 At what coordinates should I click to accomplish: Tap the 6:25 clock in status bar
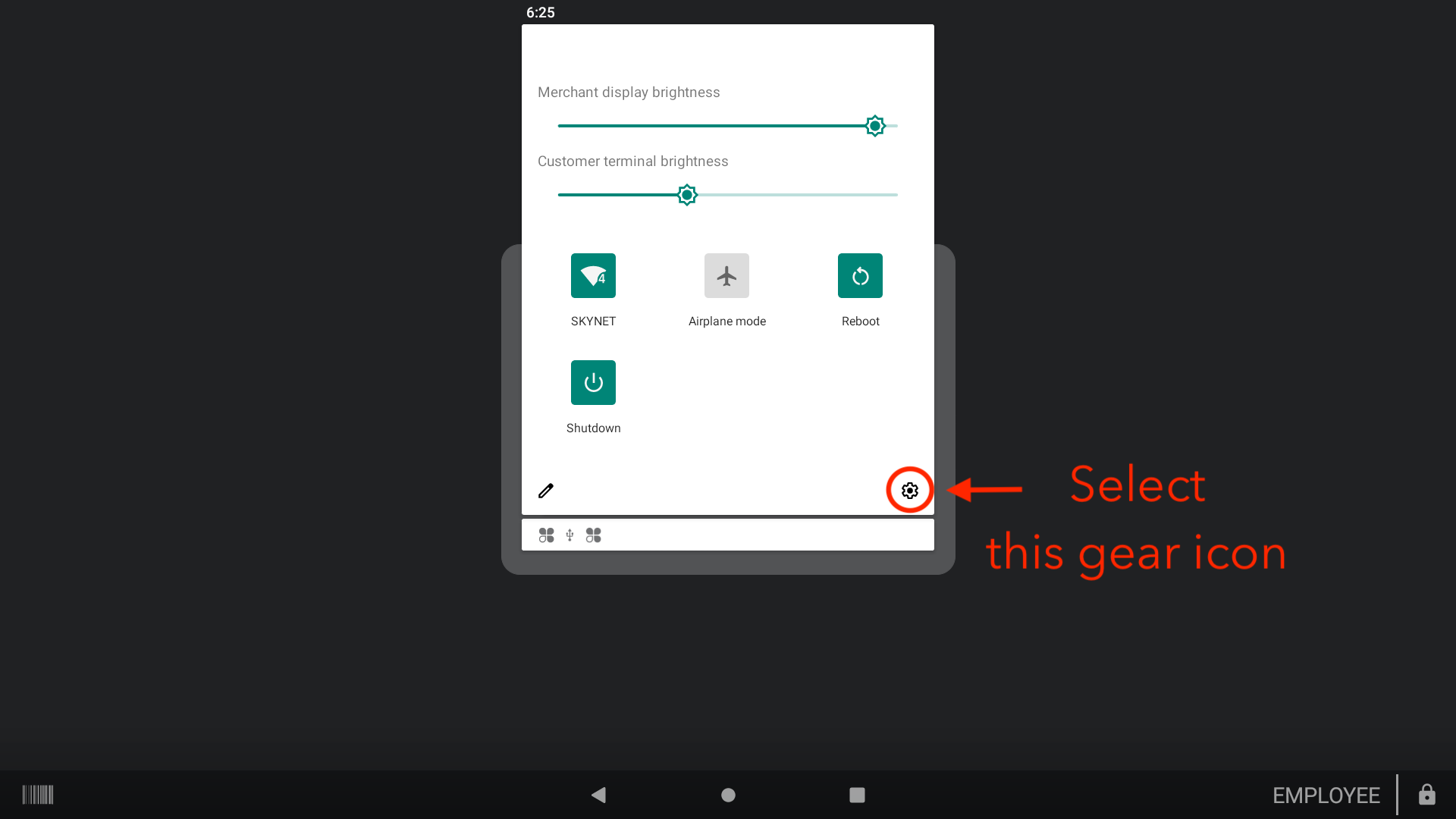click(541, 12)
